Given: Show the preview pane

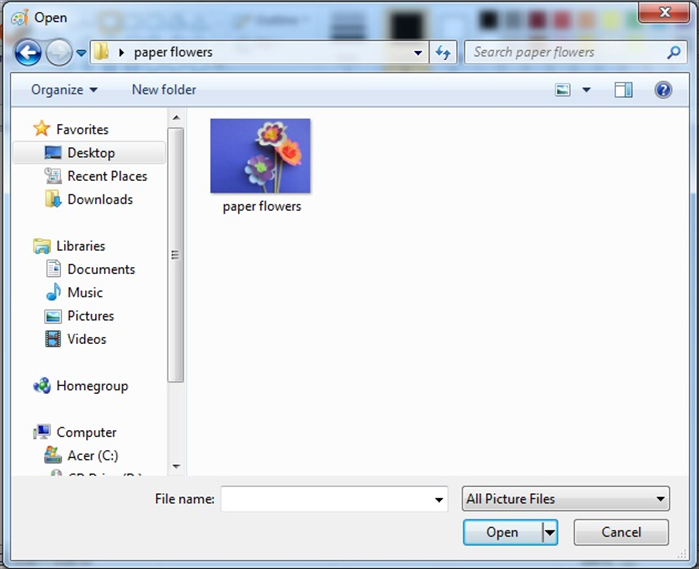Looking at the screenshot, I should pos(623,90).
